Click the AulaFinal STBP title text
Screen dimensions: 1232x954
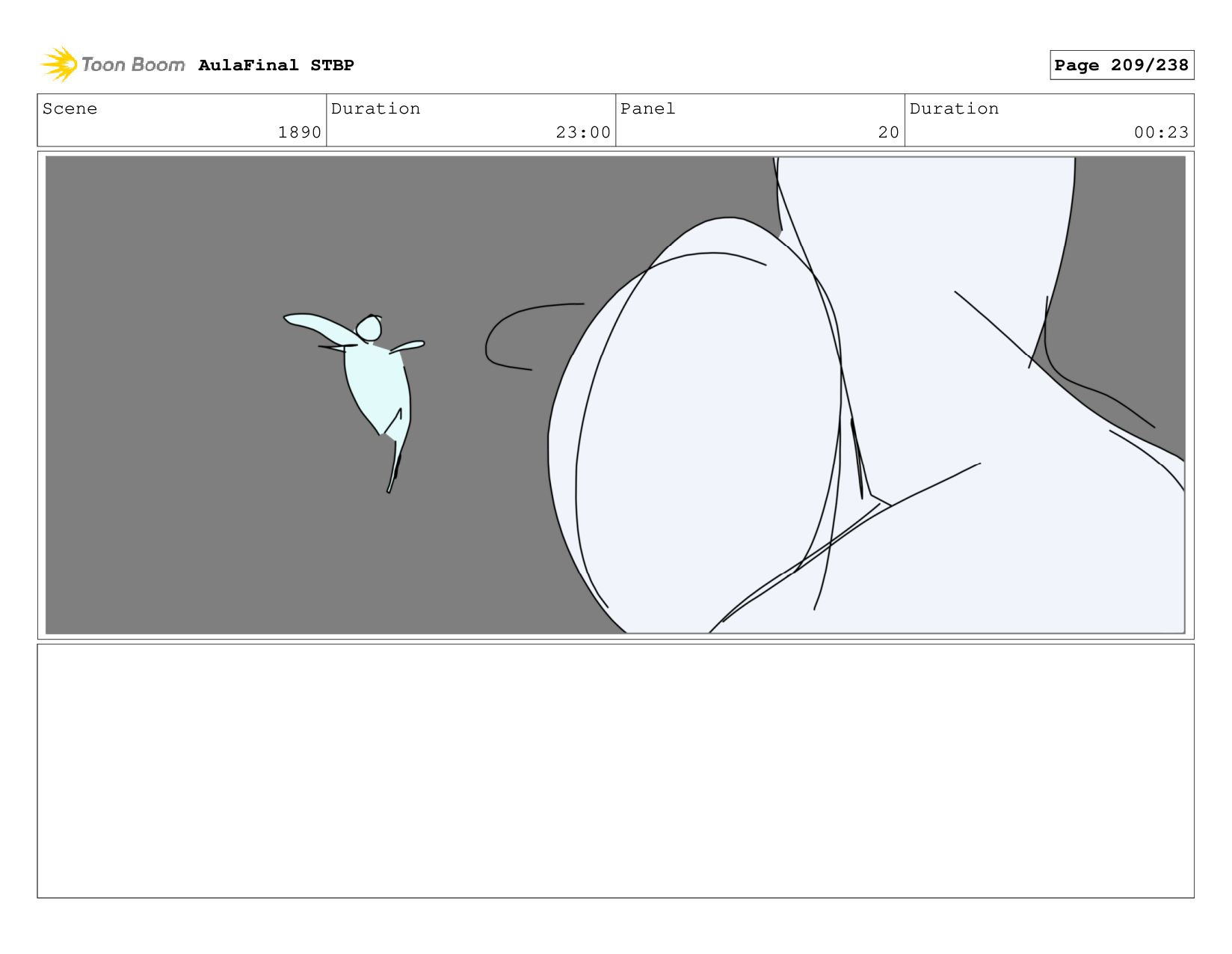click(276, 65)
